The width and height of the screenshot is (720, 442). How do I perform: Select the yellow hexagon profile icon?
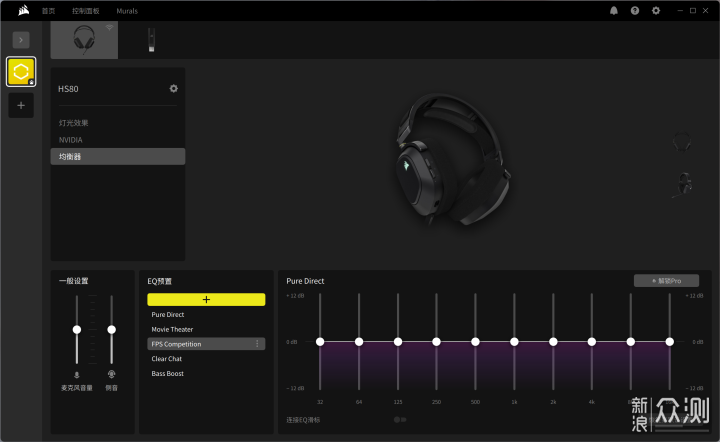[x=21, y=72]
